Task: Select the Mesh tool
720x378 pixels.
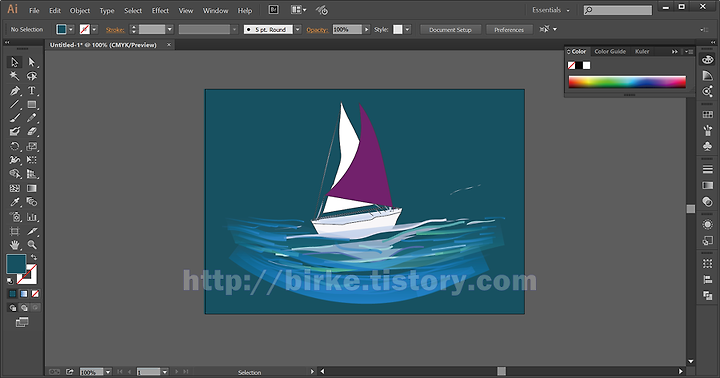Action: (x=15, y=188)
